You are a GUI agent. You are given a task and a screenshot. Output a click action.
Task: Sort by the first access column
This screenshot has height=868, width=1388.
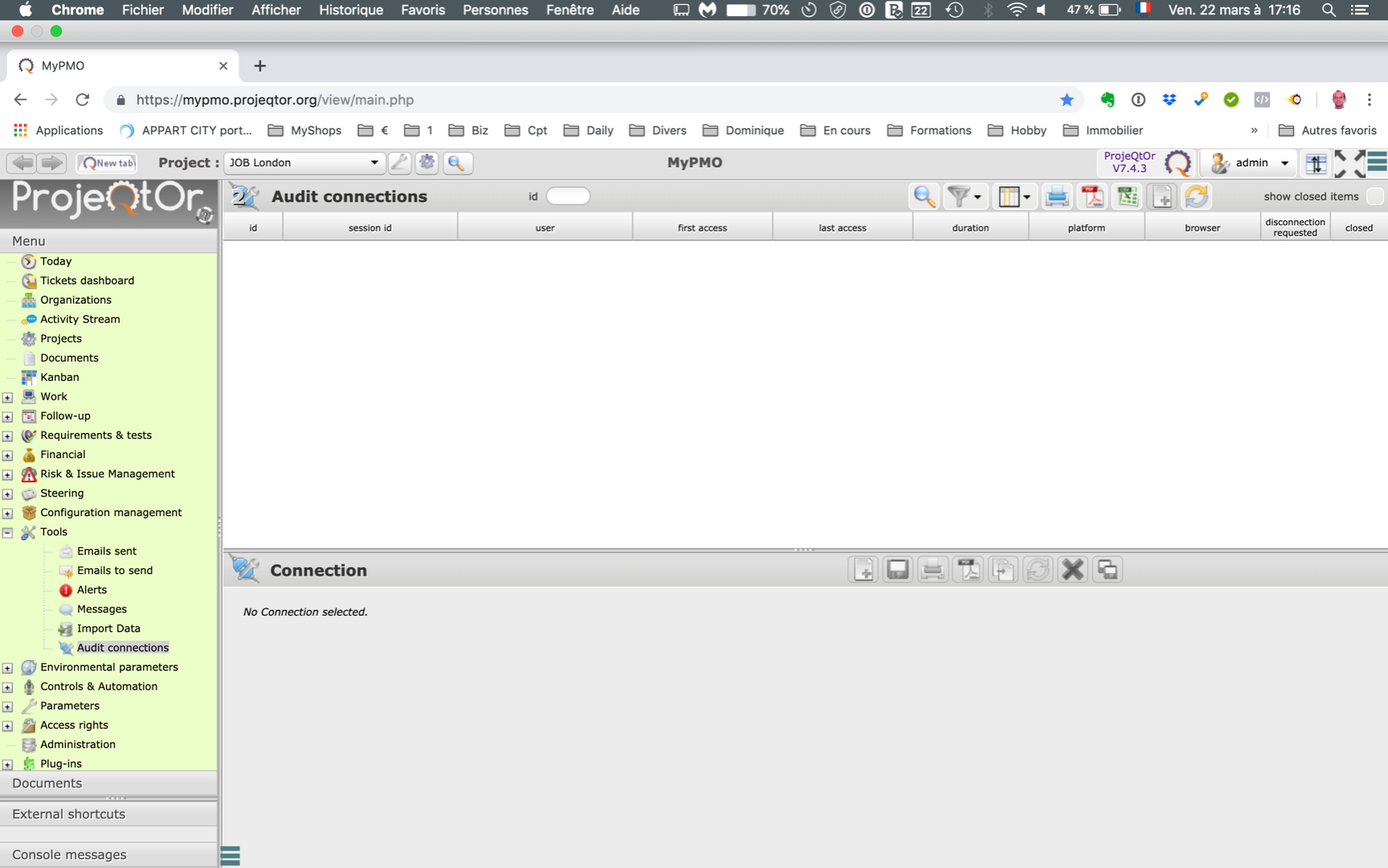[x=702, y=227]
